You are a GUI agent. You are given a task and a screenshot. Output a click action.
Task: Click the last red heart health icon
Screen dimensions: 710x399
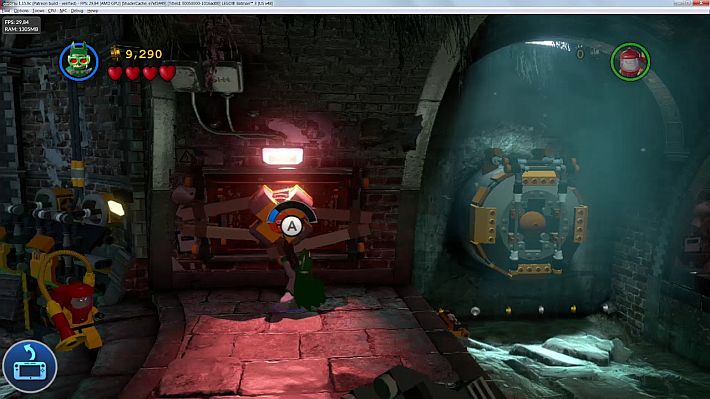[167, 73]
